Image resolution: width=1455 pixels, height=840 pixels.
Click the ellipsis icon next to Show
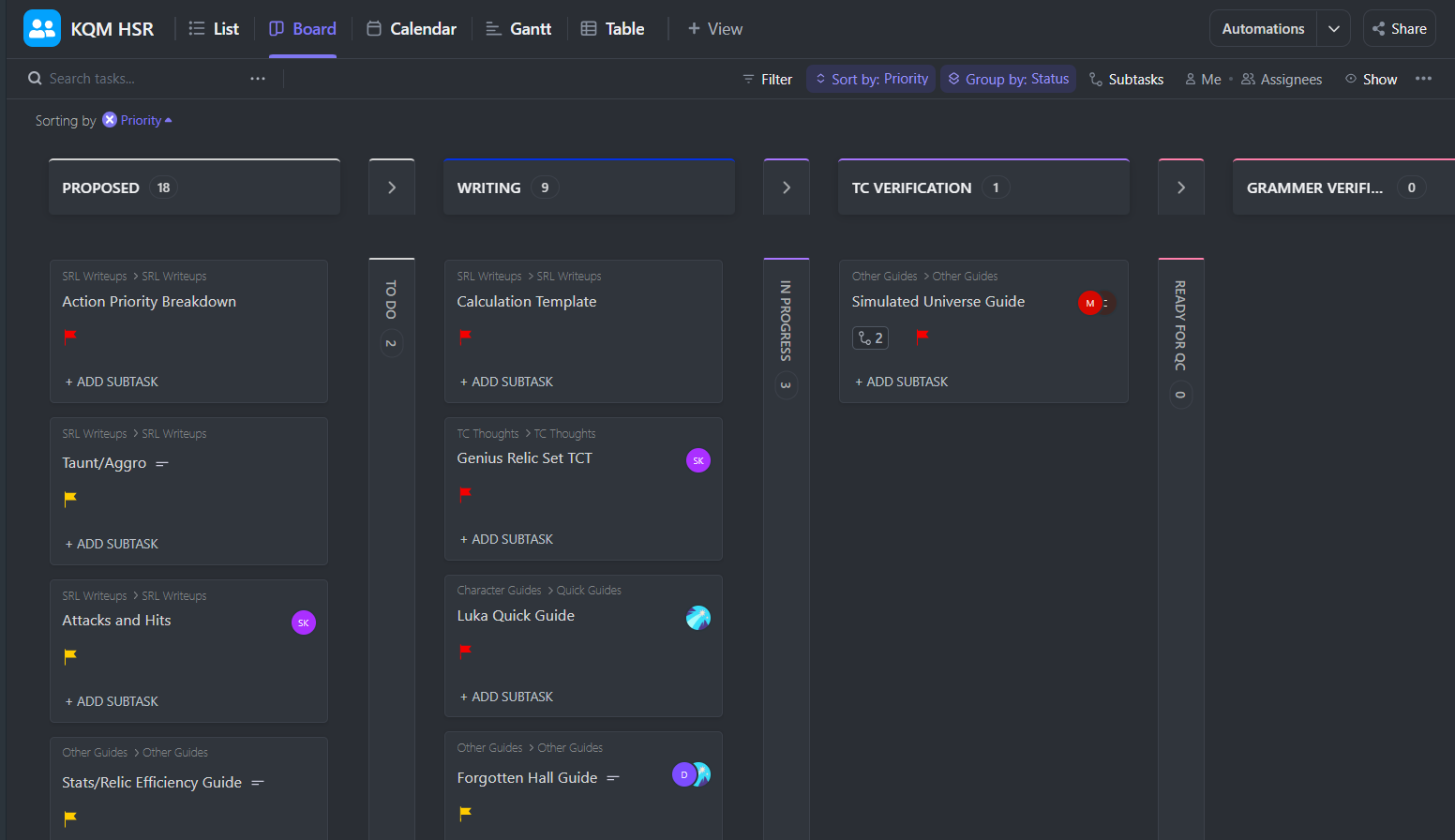pyautogui.click(x=1423, y=79)
